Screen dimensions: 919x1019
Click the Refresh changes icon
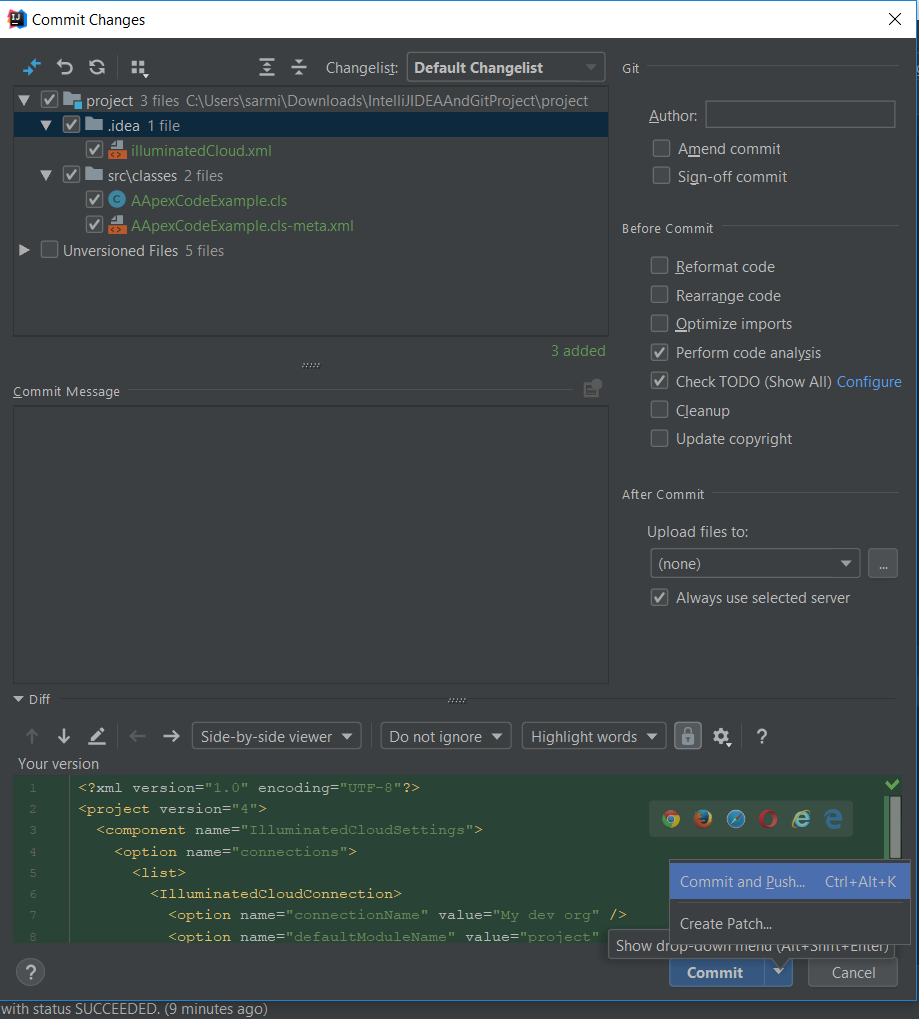click(97, 67)
